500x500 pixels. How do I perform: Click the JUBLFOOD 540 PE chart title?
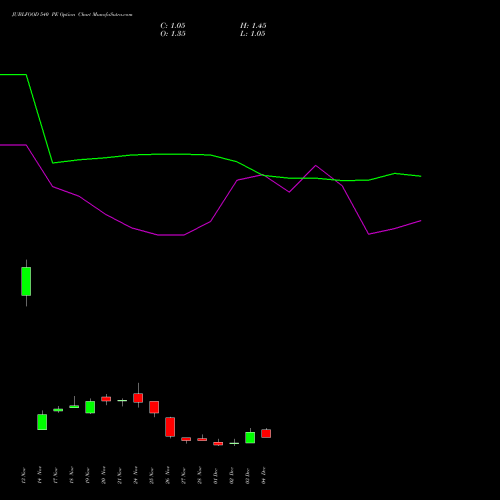[72, 15]
